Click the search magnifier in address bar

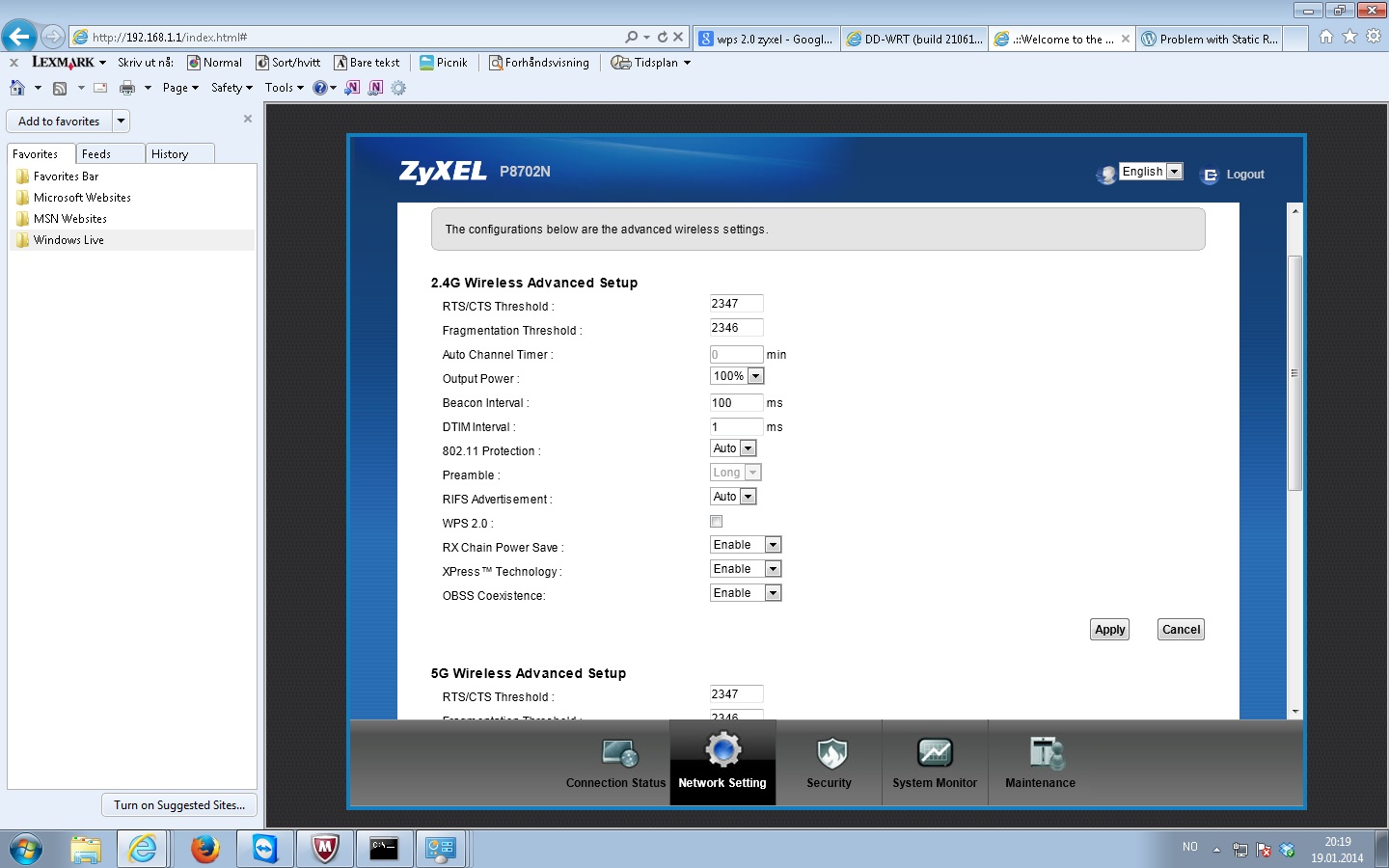coord(632,37)
